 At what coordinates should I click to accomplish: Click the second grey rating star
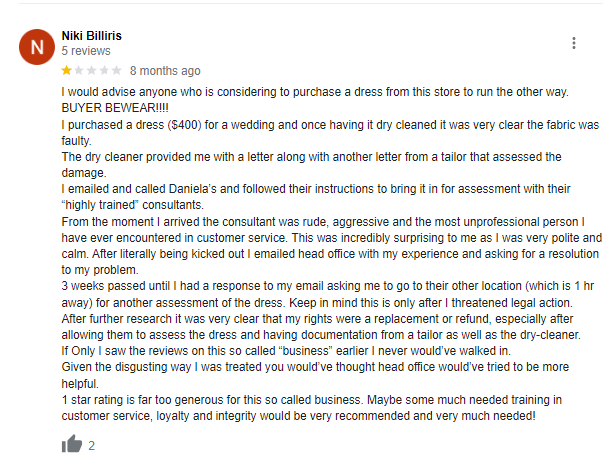(79, 71)
